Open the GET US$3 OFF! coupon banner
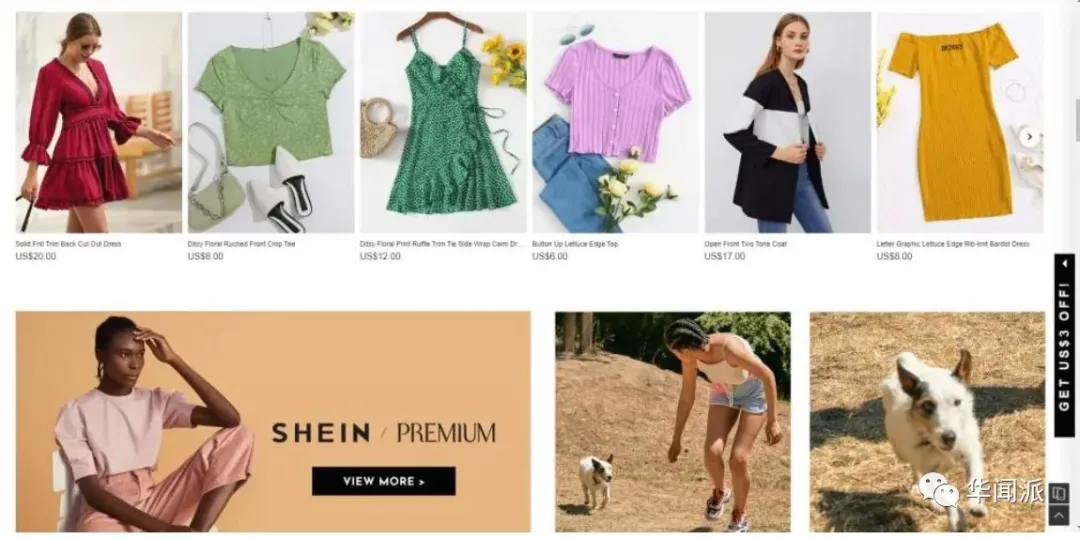 coord(1064,346)
